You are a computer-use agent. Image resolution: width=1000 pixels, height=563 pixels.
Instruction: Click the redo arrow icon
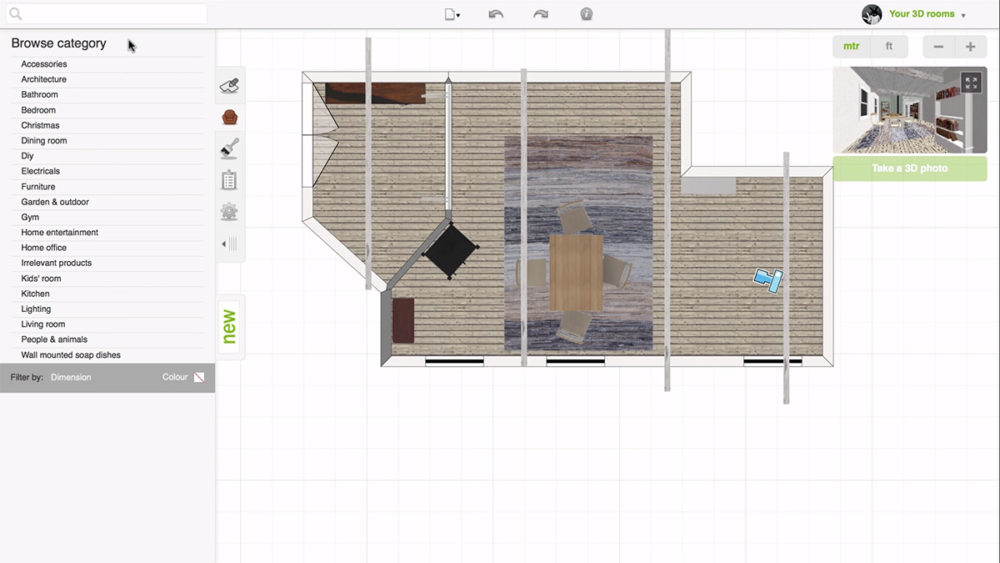541,14
